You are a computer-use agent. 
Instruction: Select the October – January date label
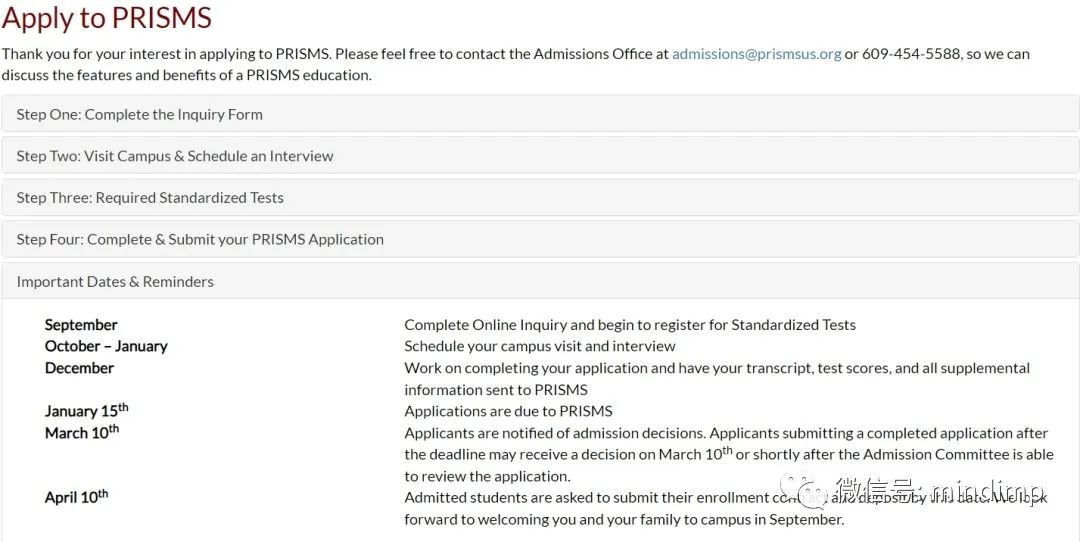coord(106,346)
